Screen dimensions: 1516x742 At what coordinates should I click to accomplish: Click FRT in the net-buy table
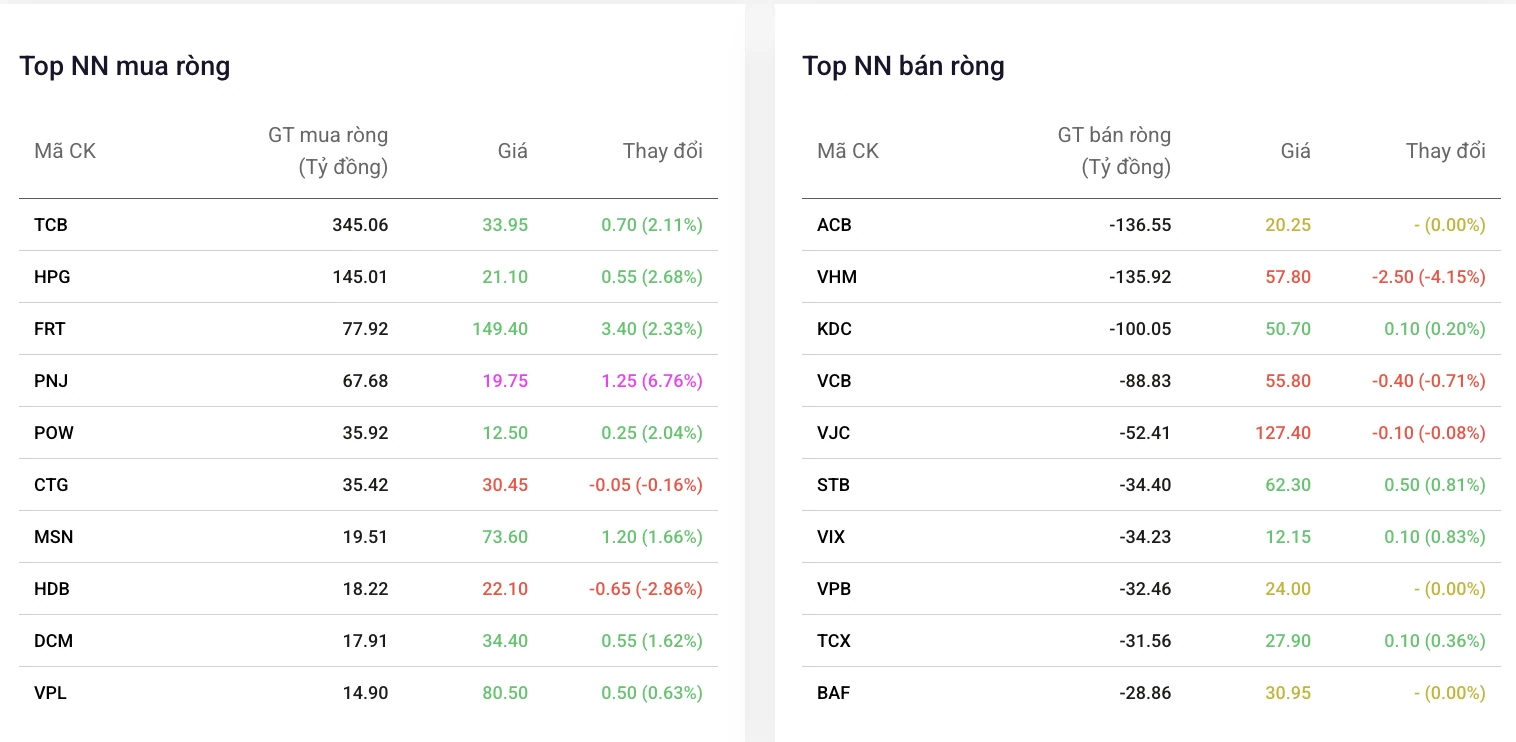click(x=50, y=329)
